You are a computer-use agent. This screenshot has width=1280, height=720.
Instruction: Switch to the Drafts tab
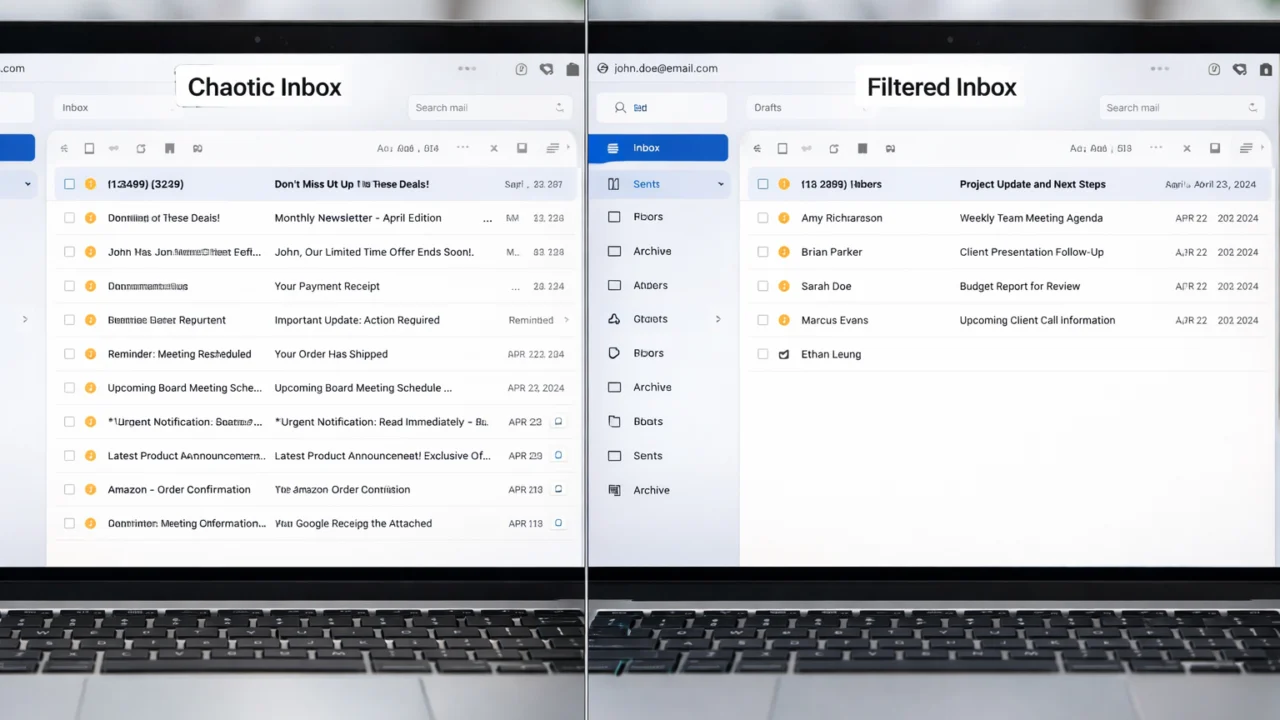pyautogui.click(x=766, y=107)
